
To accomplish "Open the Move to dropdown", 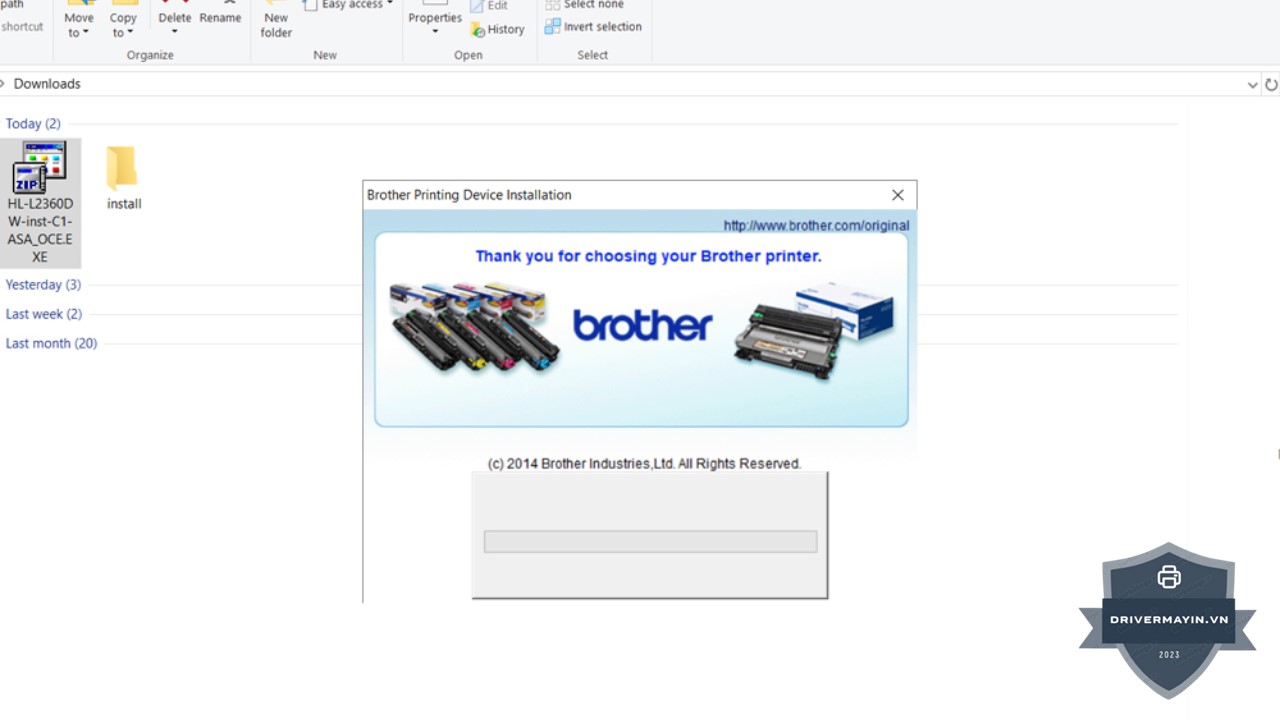I will [78, 25].
